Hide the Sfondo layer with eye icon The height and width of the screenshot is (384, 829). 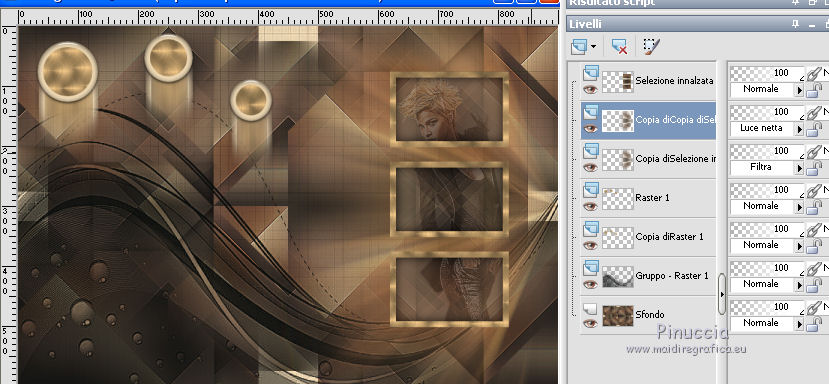pos(590,323)
